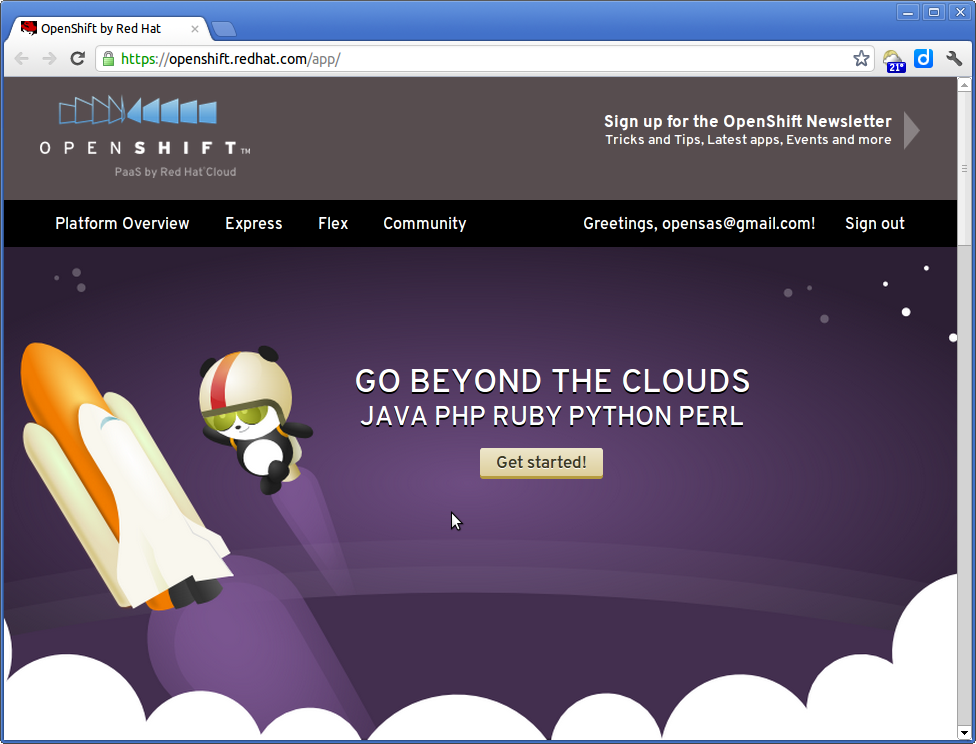This screenshot has width=976, height=744.
Task: Select the OpenShift by Red Hat tab
Action: pyautogui.click(x=109, y=29)
